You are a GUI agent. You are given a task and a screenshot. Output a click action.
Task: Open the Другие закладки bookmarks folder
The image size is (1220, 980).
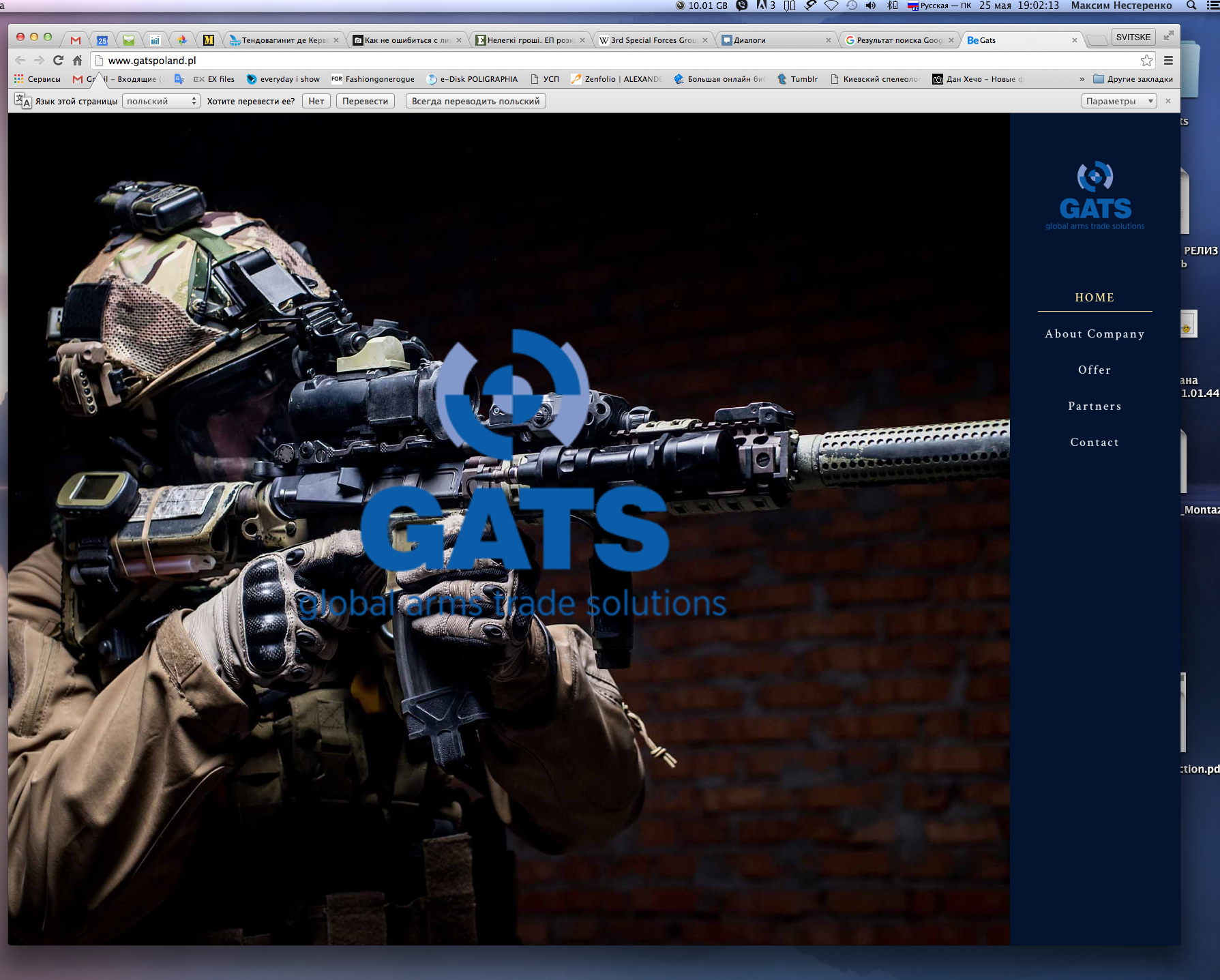point(1133,79)
